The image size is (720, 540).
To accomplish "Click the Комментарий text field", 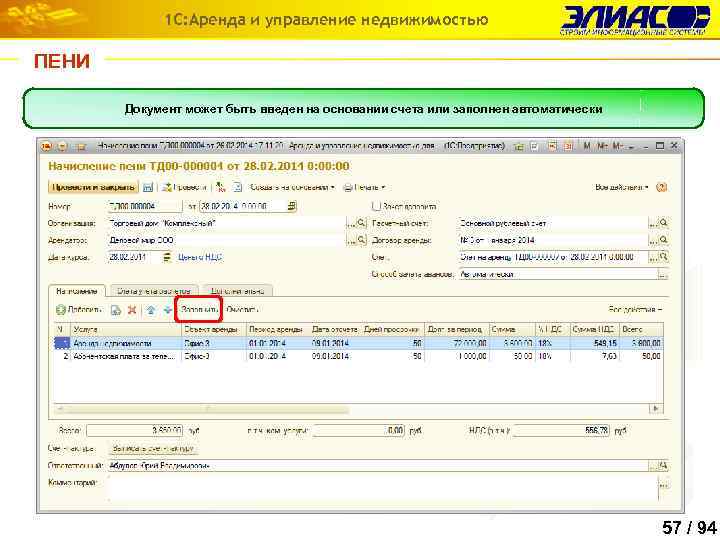I will tap(383, 489).
